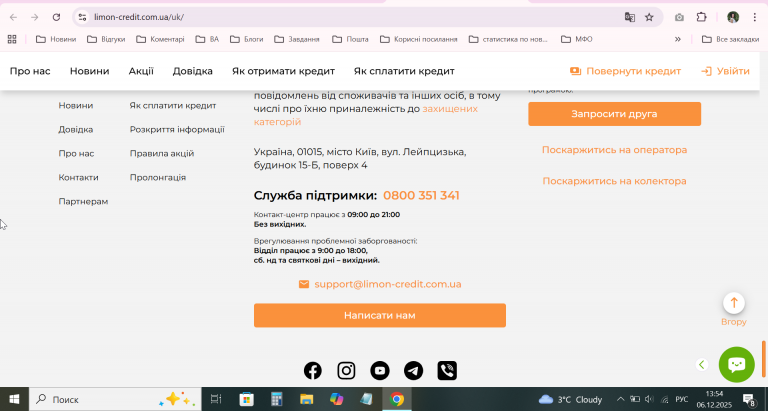This screenshot has height=411, width=768.
Task: Open the green chat widget
Action: (736, 364)
